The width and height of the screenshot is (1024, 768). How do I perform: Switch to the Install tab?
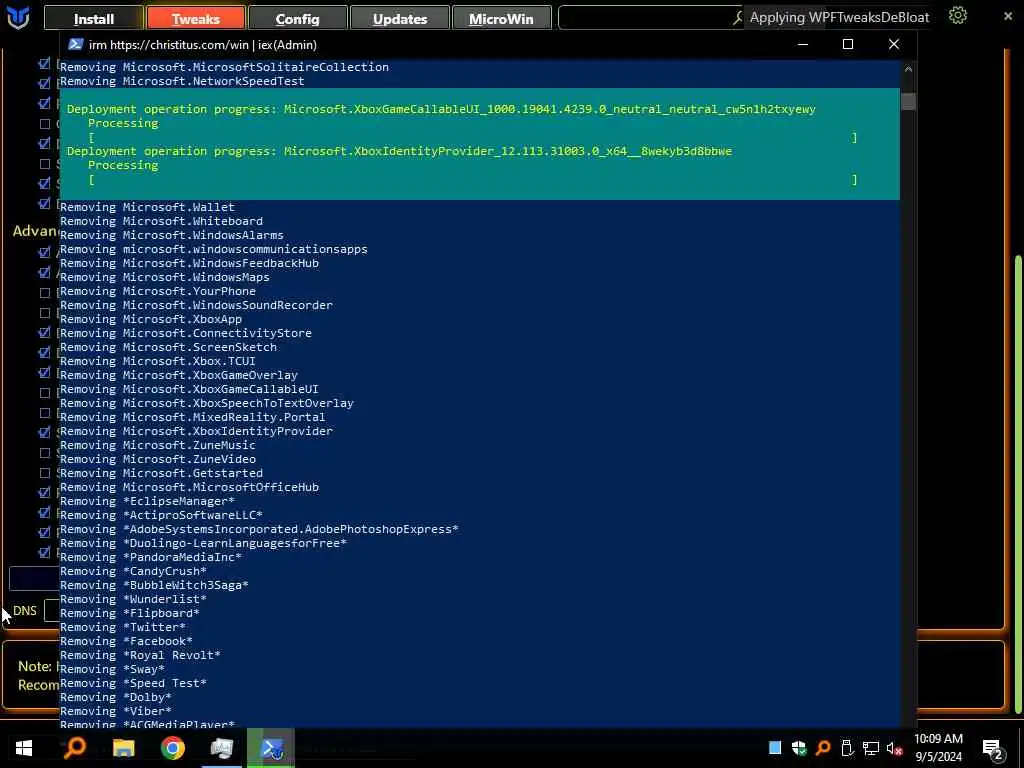pyautogui.click(x=93, y=18)
